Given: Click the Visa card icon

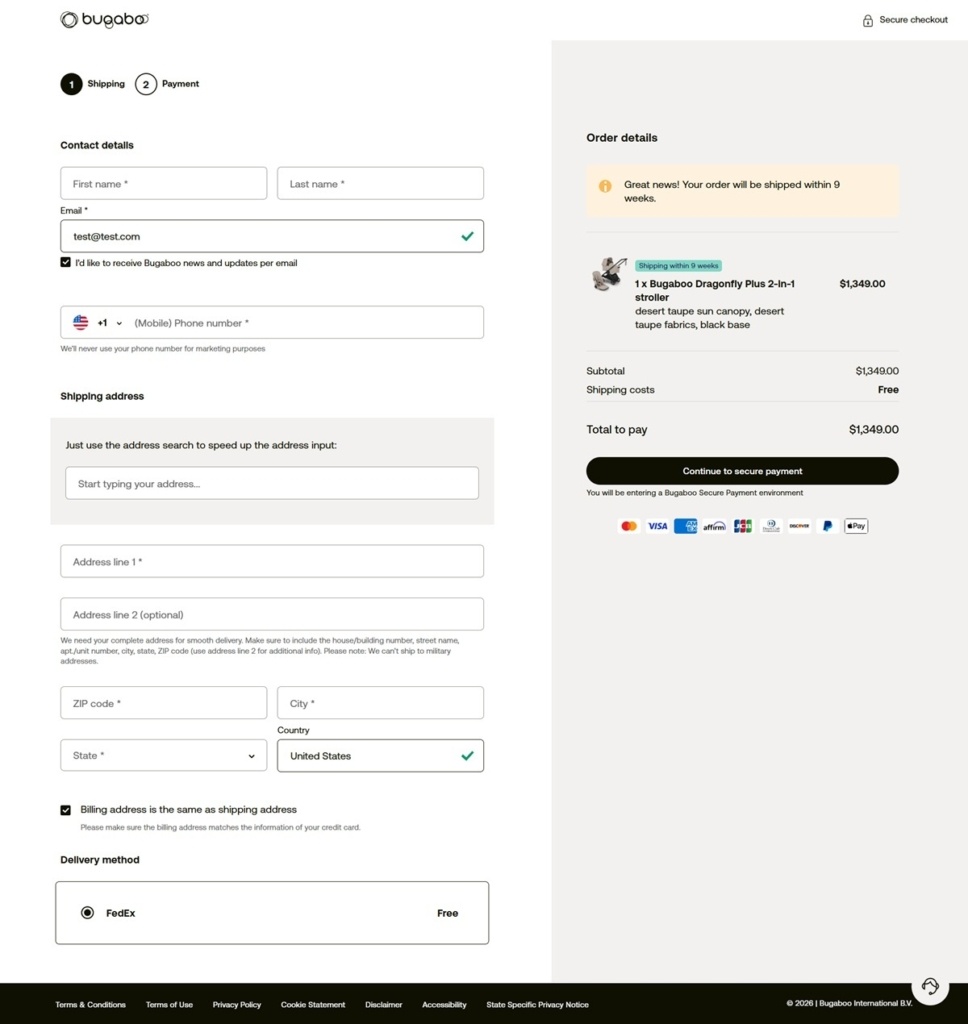Looking at the screenshot, I should tap(657, 526).
